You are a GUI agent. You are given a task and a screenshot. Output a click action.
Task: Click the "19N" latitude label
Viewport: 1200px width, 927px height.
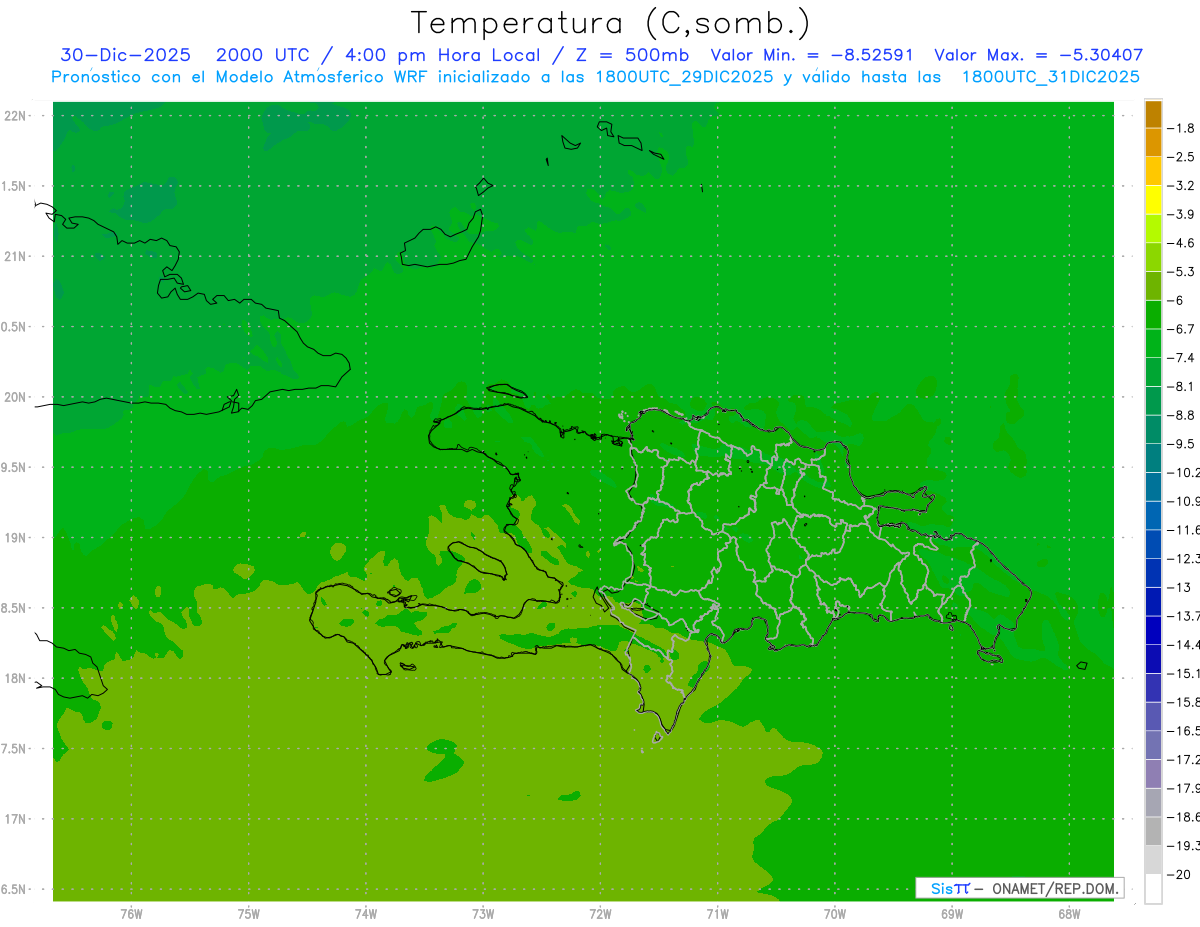point(15,538)
